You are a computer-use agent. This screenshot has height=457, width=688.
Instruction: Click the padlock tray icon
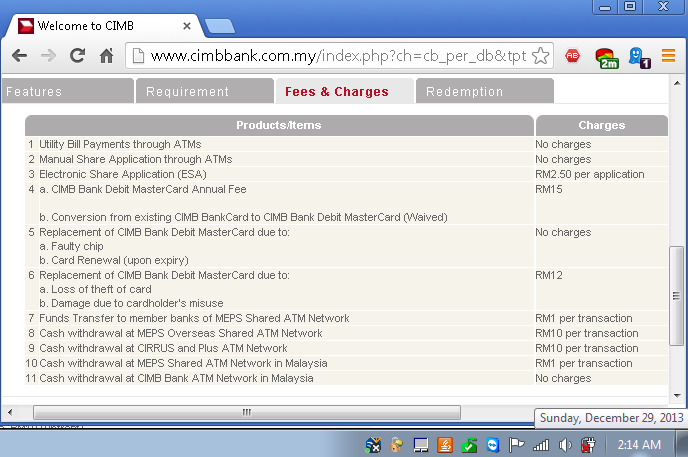[397, 445]
